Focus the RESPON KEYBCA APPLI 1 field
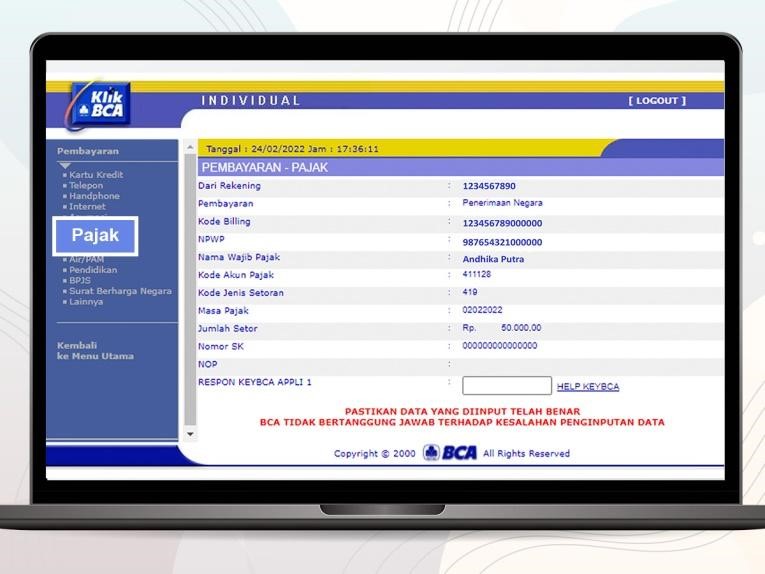Viewport: 765px width, 574px height. tap(506, 386)
